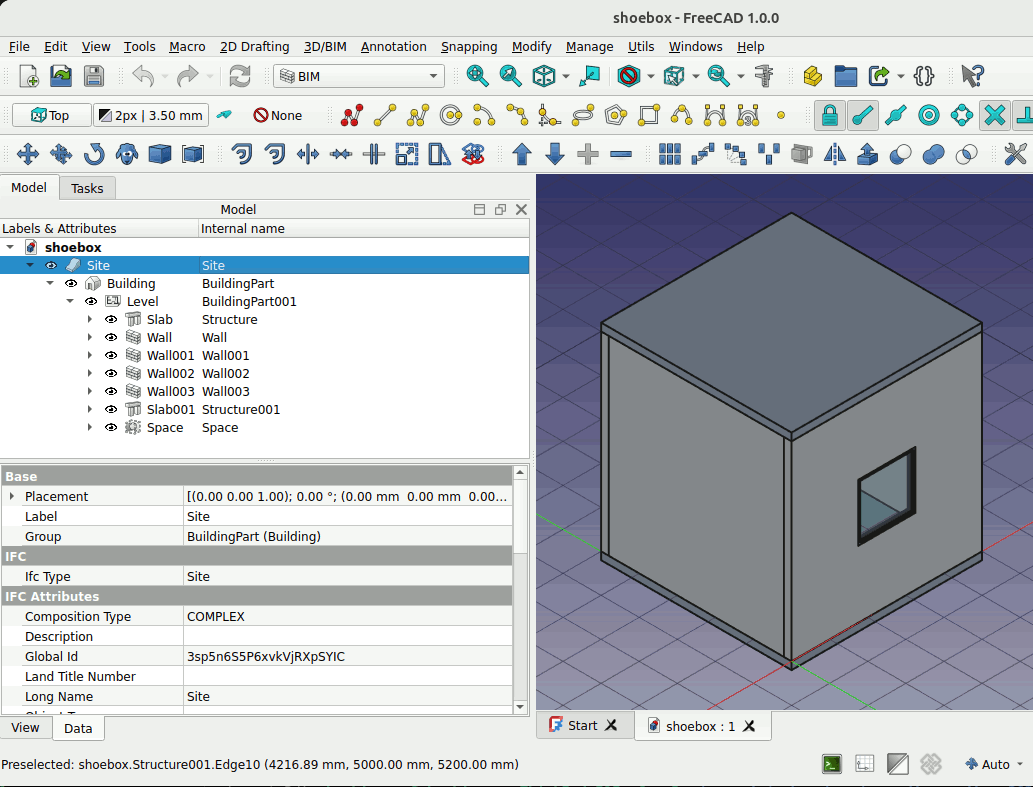Open the measure distance caliper tool
Image resolution: width=1033 pixels, height=787 pixels.
pyautogui.click(x=765, y=76)
